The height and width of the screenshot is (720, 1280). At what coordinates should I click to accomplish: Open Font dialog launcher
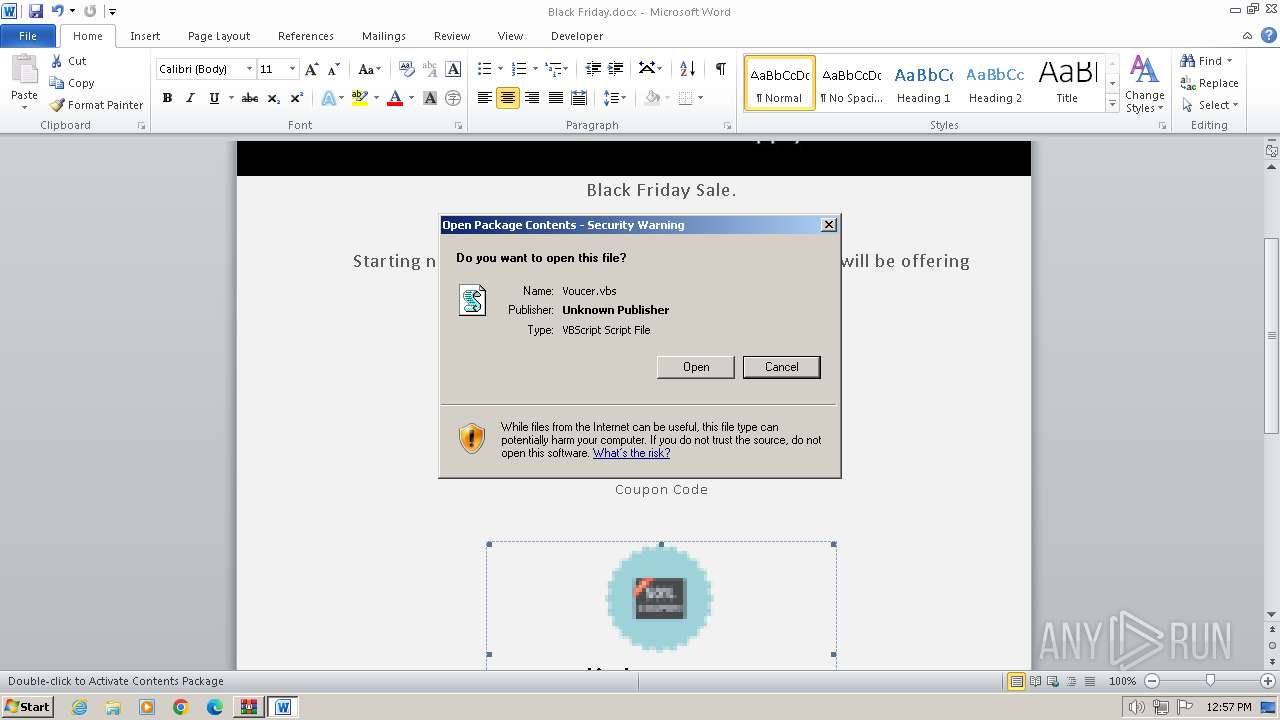(x=458, y=126)
